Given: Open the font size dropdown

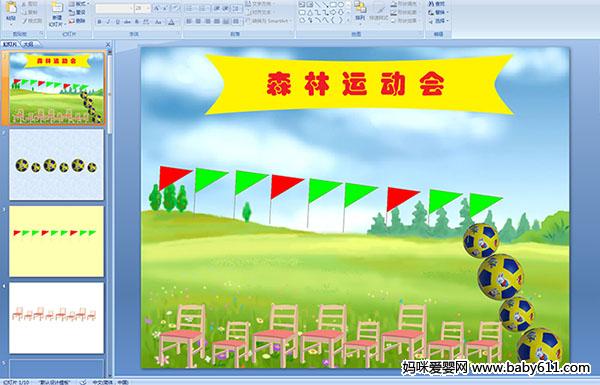Looking at the screenshot, I should (148, 8).
